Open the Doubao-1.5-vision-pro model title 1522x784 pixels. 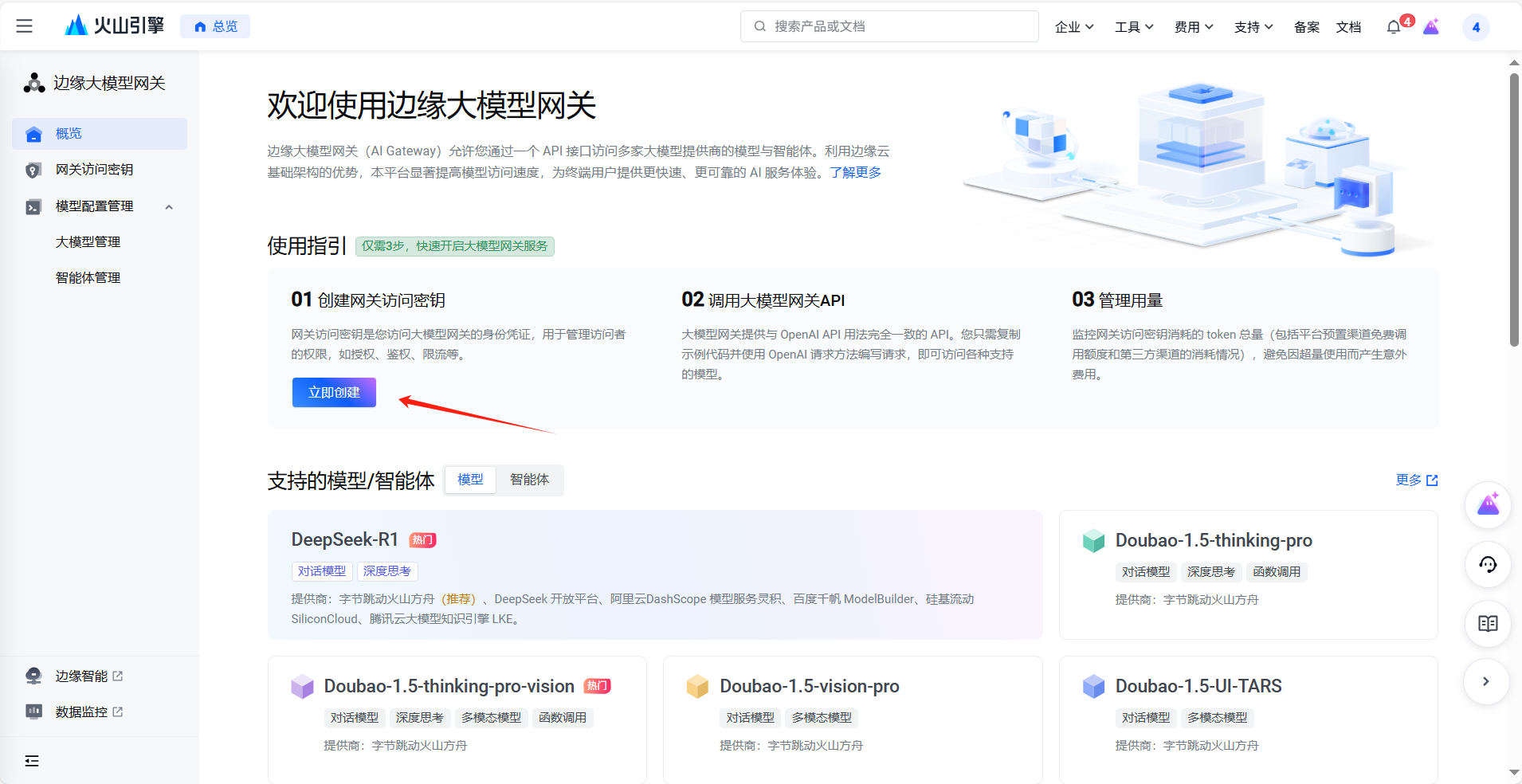pos(810,686)
